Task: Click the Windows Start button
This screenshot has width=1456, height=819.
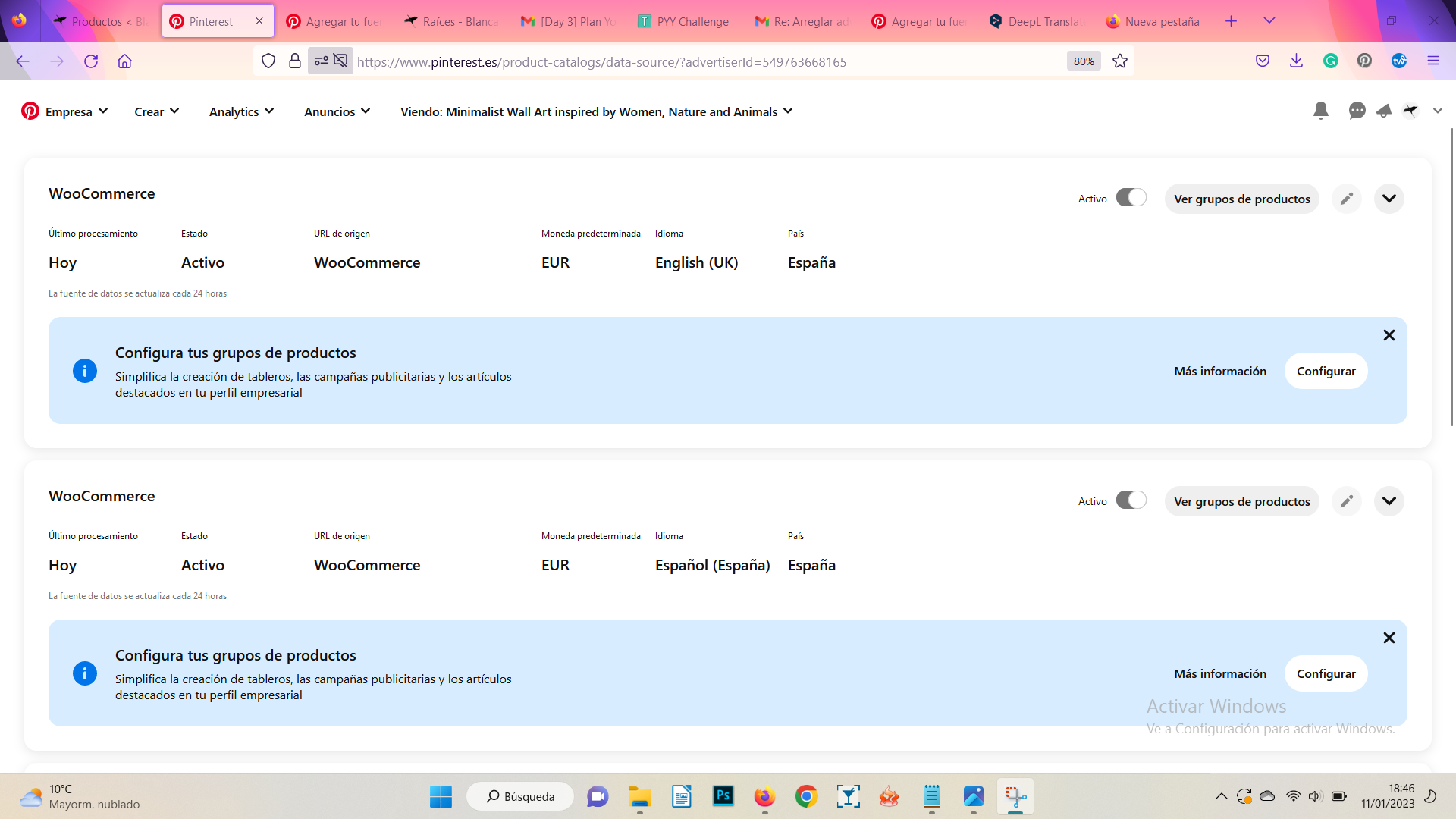Action: pyautogui.click(x=441, y=796)
